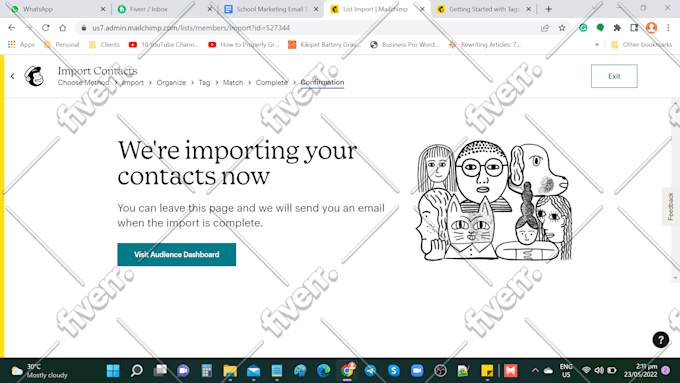Viewport: 680px width, 383px height.
Task: Open the Tag step in breadcrumb
Action: [204, 82]
